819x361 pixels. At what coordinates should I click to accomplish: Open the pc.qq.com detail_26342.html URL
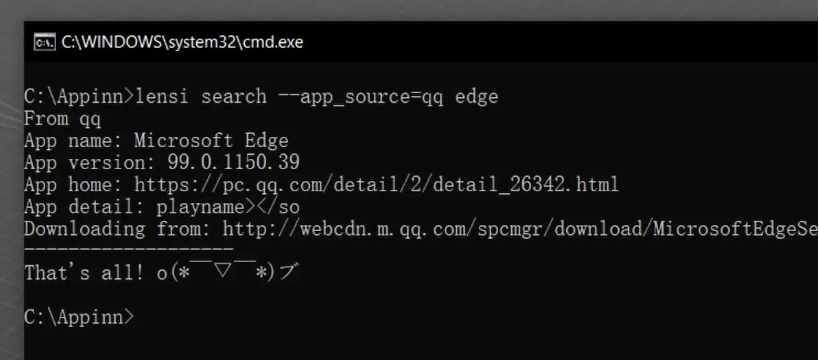coord(376,184)
